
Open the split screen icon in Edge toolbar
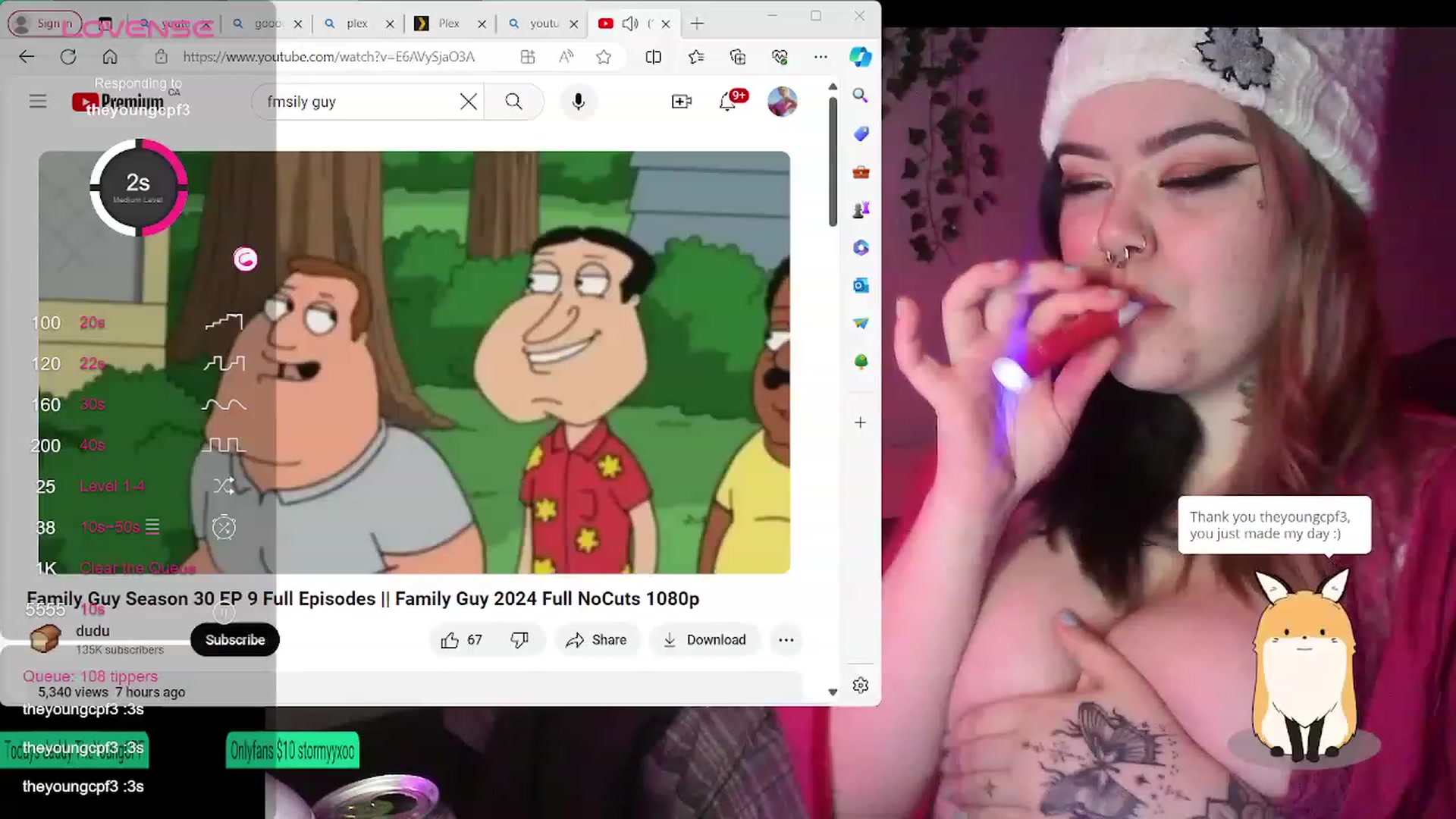point(653,57)
